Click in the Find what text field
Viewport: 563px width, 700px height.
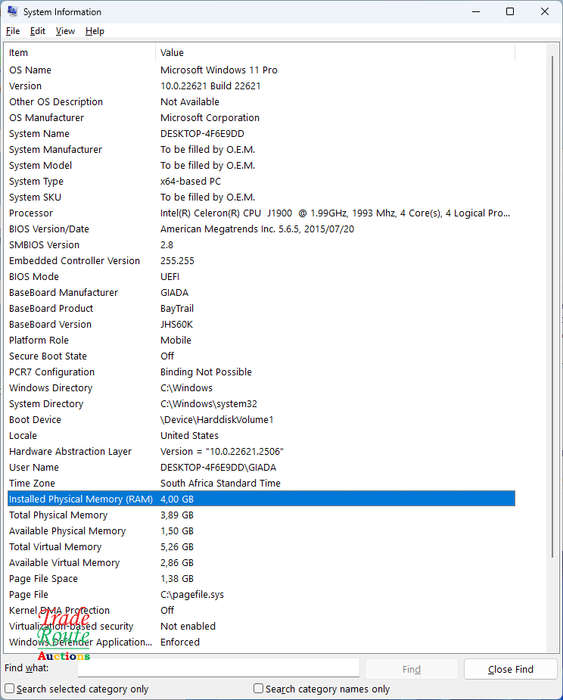click(219, 668)
